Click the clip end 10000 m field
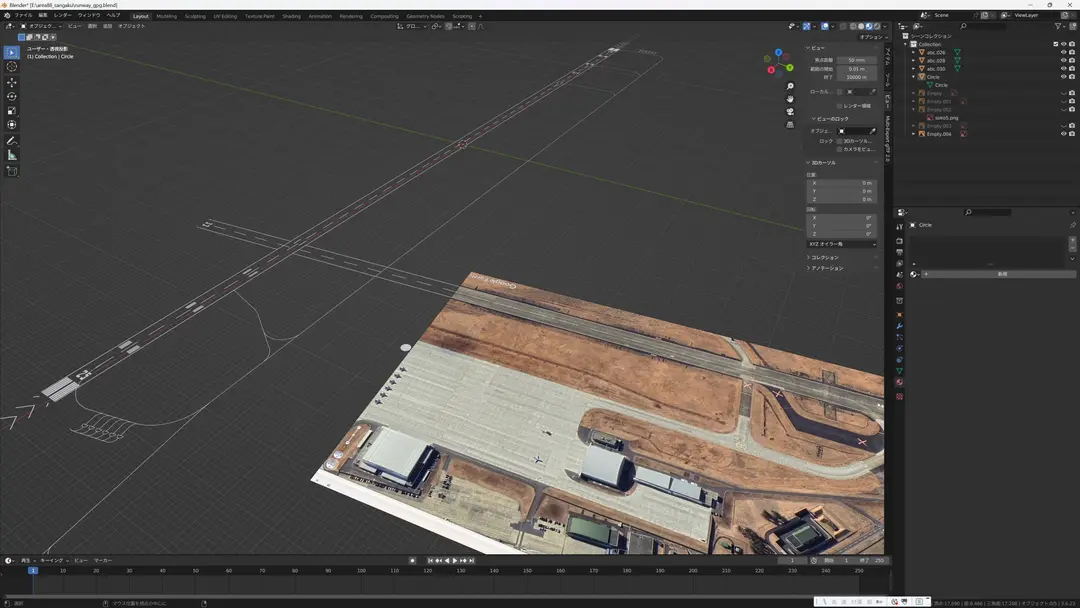Screen dimensions: 1080x608 [856, 77]
